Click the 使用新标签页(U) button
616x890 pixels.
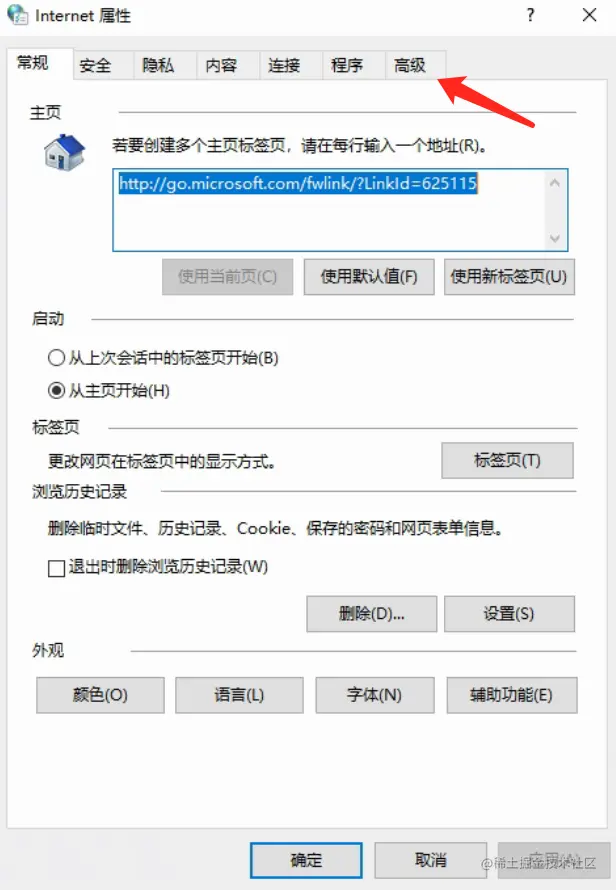(x=509, y=277)
